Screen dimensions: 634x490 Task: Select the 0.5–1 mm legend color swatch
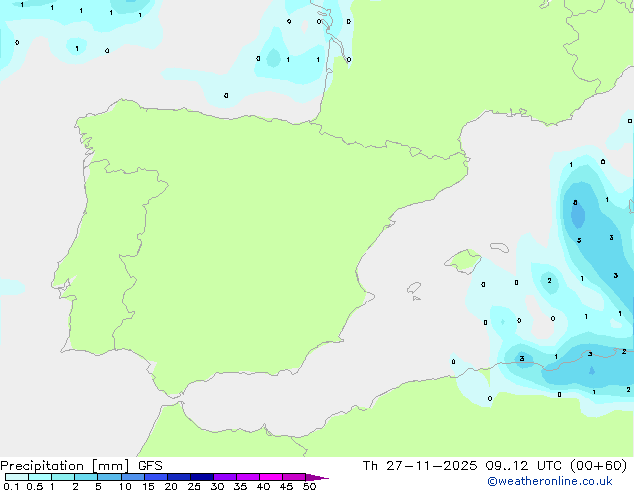[40, 477]
